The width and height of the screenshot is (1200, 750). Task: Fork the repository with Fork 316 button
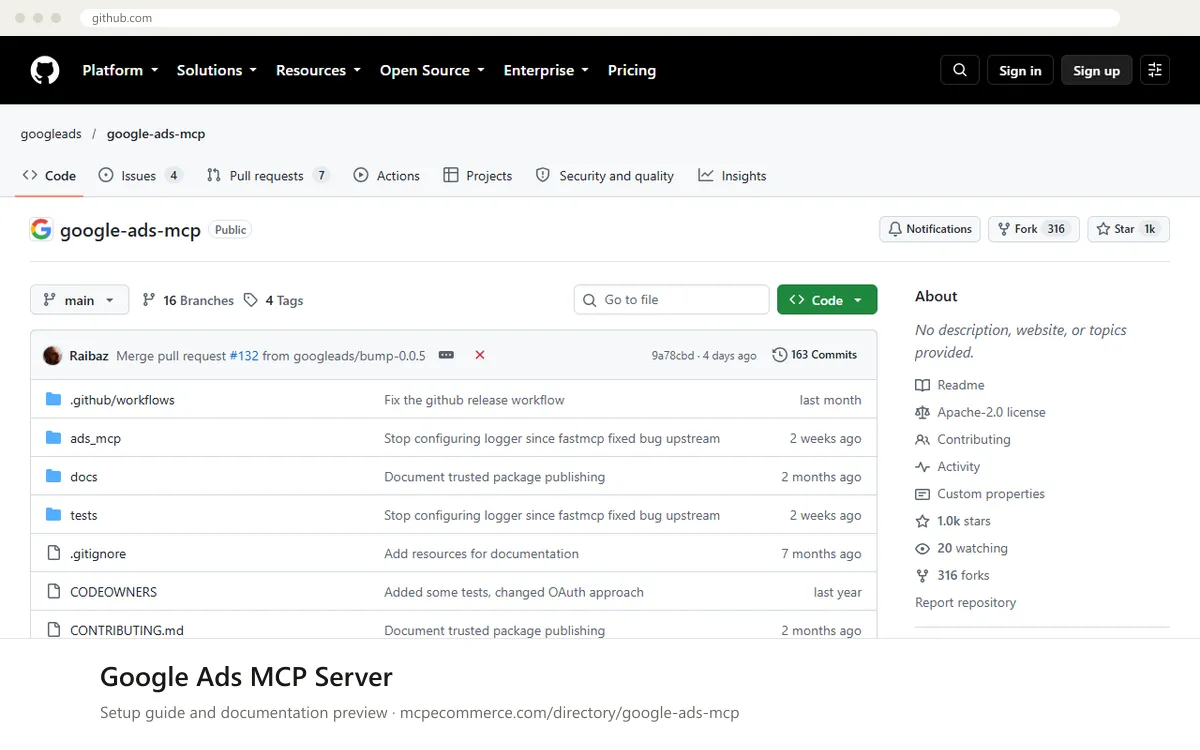point(1033,229)
